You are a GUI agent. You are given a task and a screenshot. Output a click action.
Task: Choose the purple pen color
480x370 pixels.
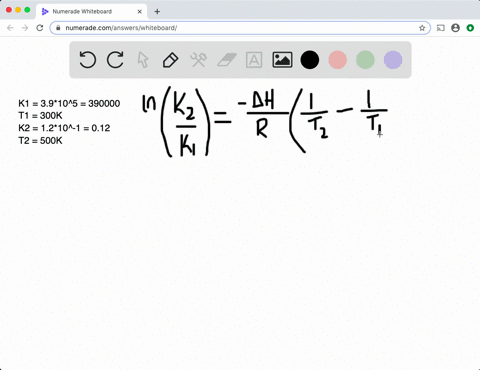tap(393, 60)
